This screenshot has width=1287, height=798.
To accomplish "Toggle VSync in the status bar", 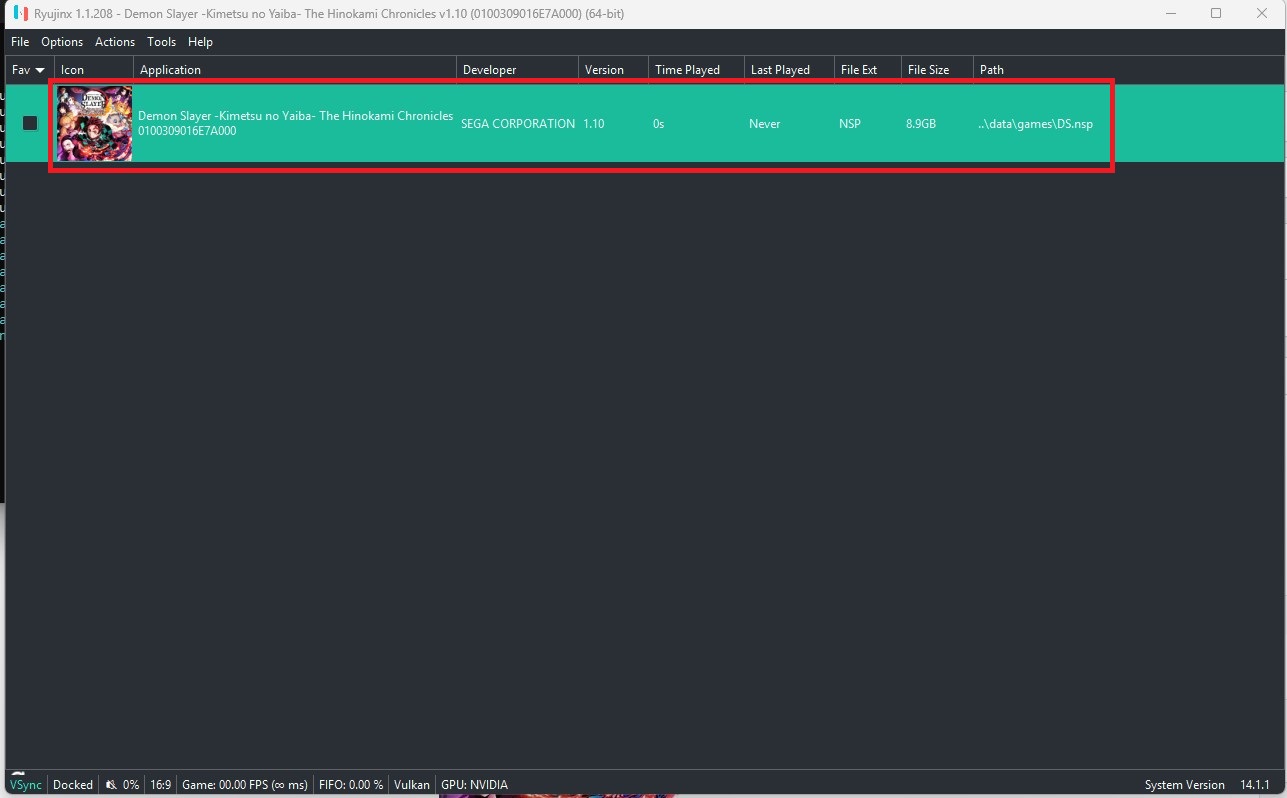I will [x=26, y=785].
